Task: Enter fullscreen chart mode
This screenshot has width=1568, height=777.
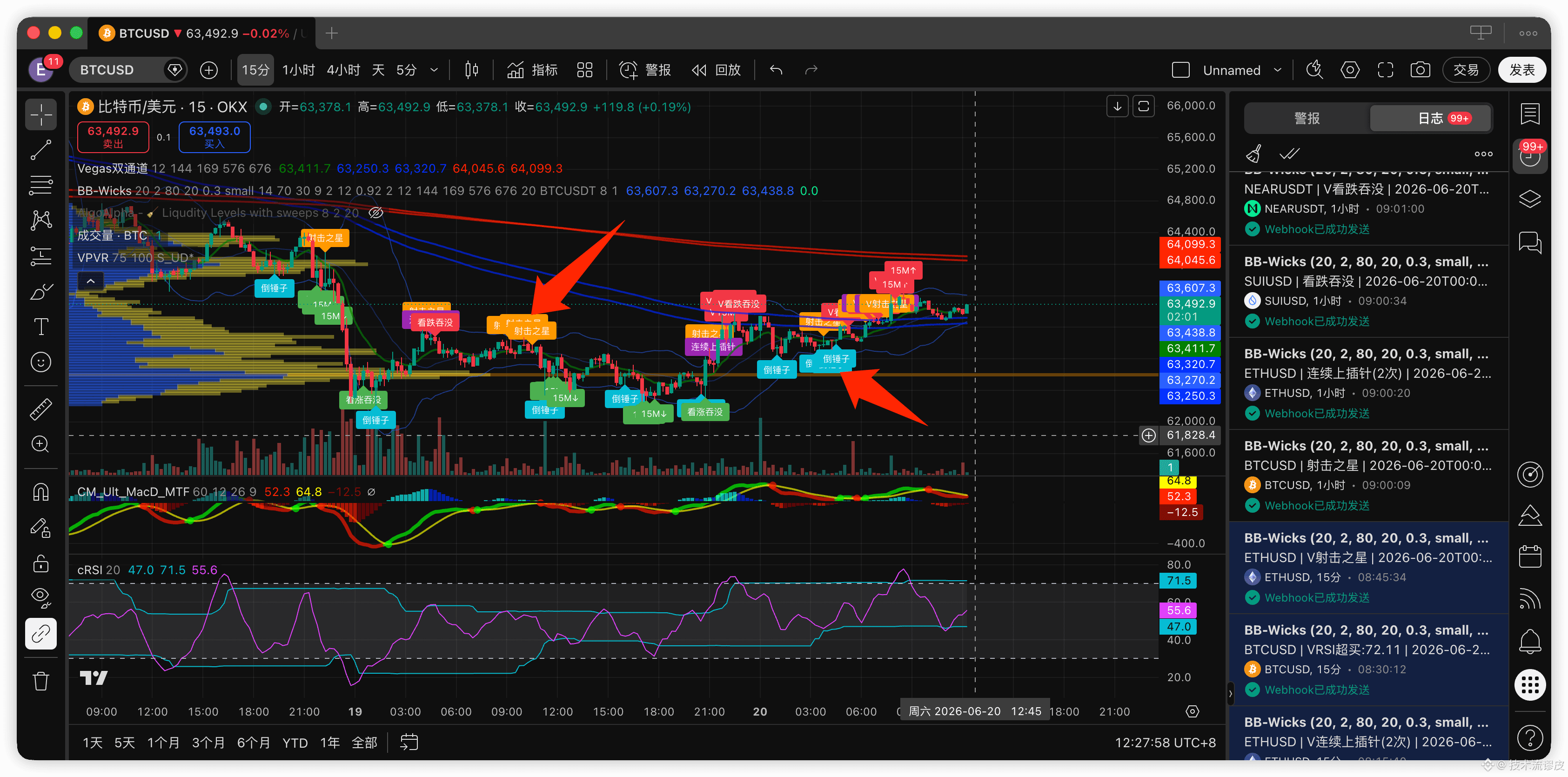Action: click(1385, 70)
